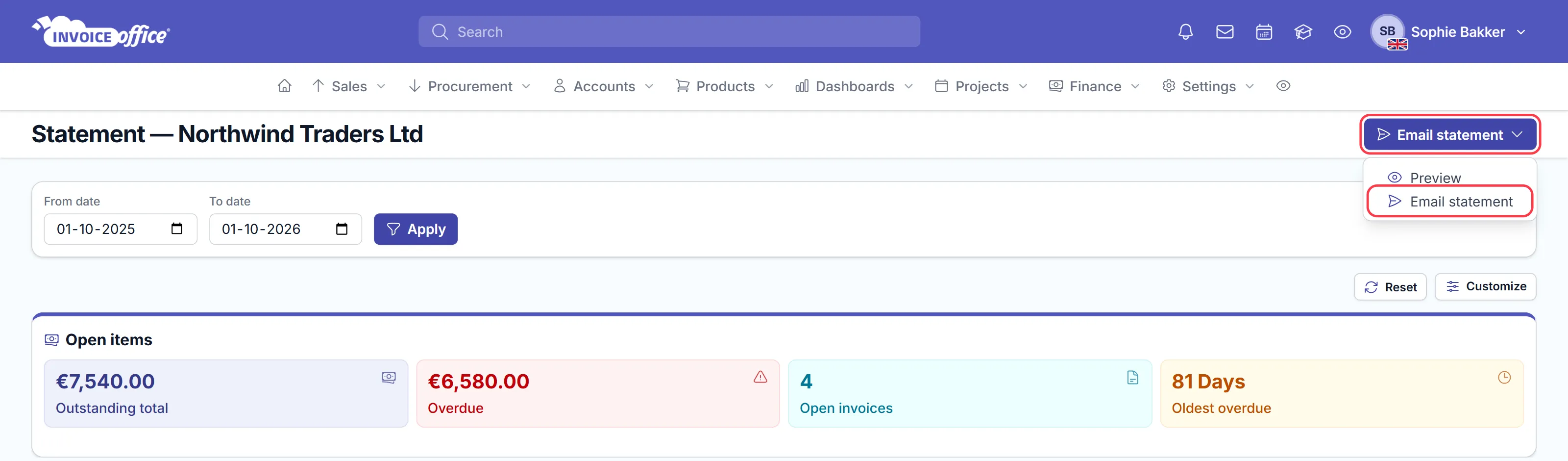
Task: Select the €7,540.00 outstanding total value
Action: coord(105,381)
